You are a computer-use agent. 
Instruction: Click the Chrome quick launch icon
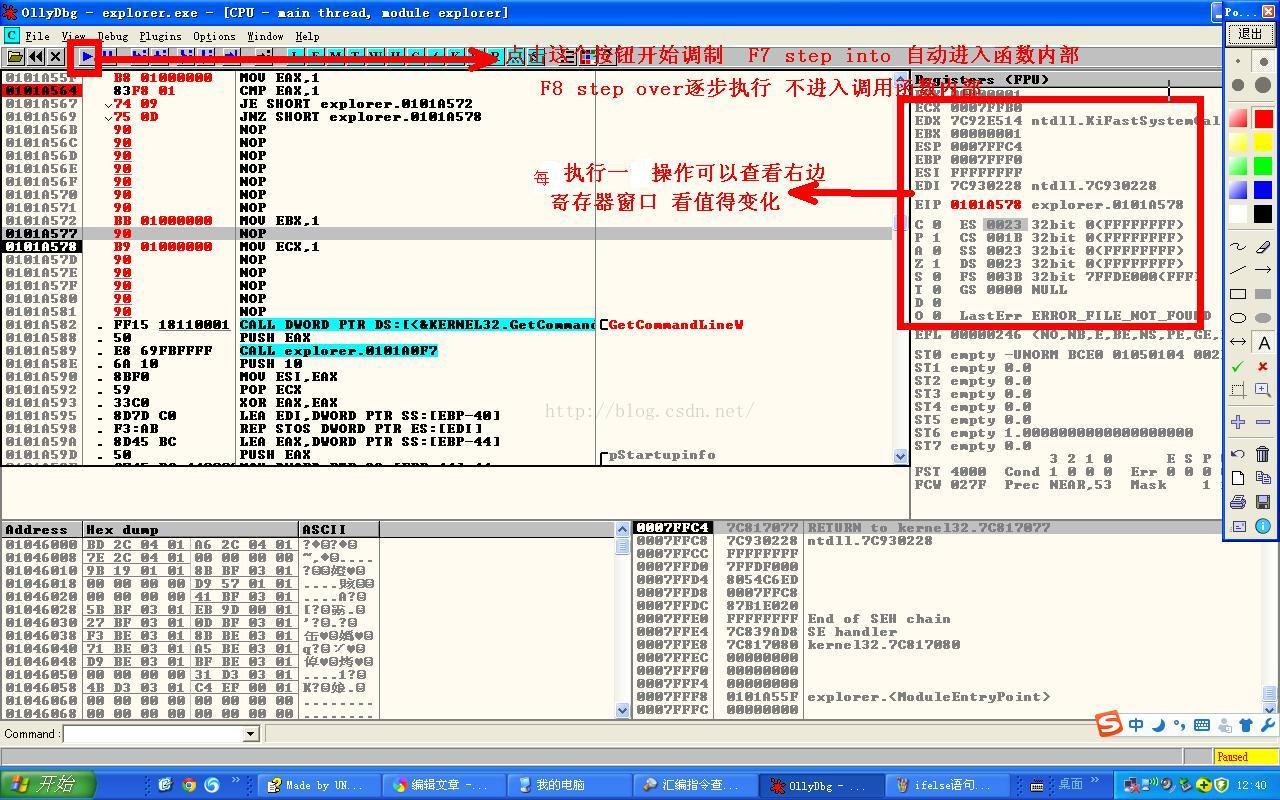click(x=188, y=785)
